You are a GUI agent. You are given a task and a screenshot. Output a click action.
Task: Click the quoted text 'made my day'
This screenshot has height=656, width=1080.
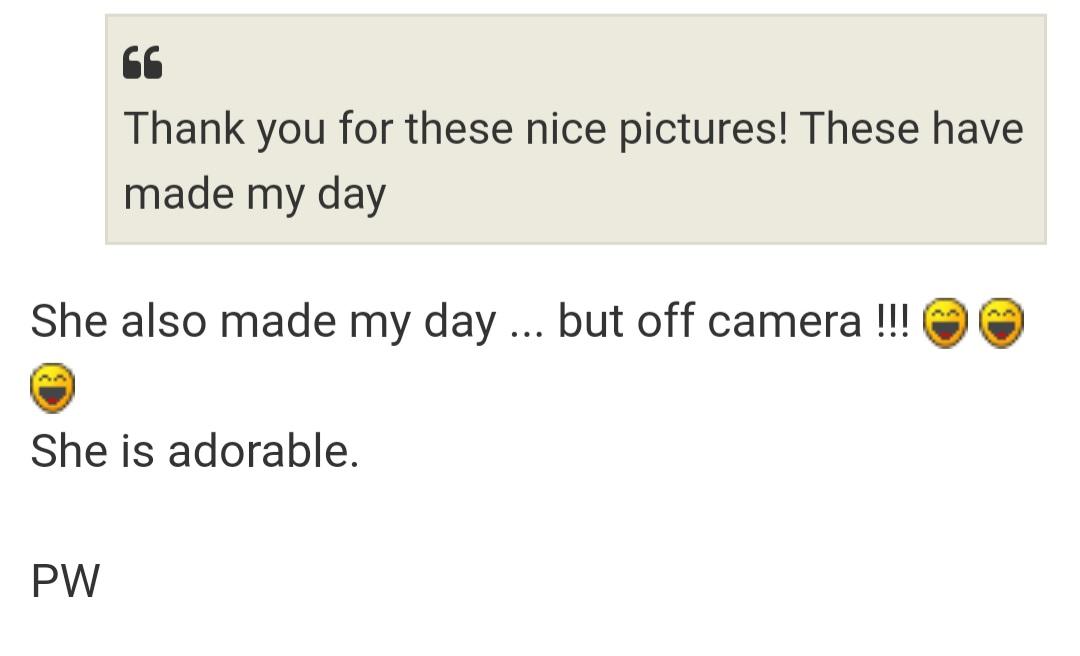(x=254, y=193)
